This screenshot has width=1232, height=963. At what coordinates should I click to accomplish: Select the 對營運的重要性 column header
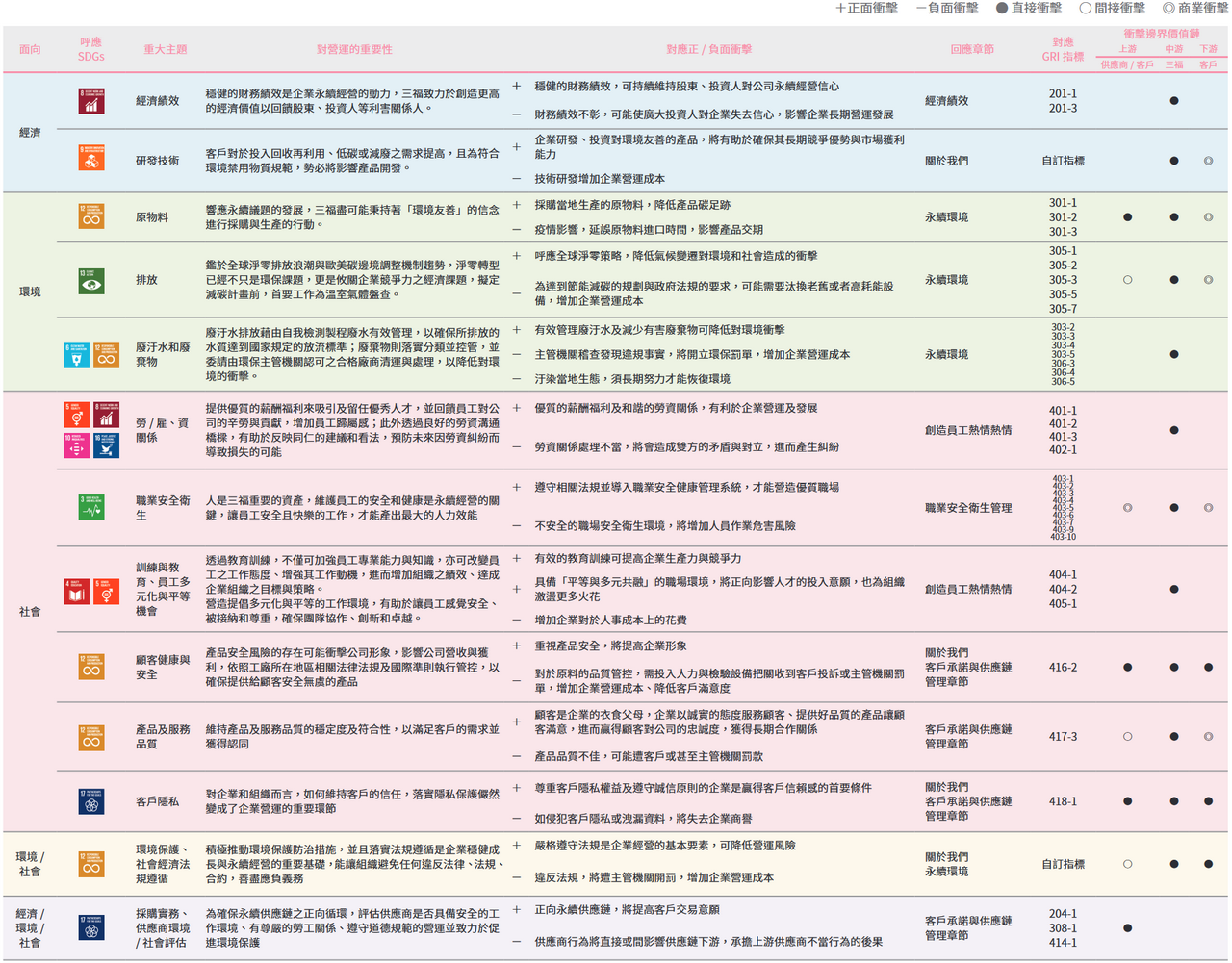354,49
